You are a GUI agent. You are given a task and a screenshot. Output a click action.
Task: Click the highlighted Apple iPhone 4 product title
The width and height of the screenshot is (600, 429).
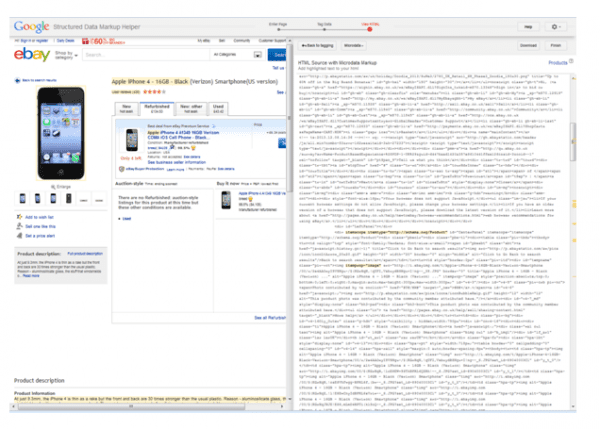tap(150, 82)
